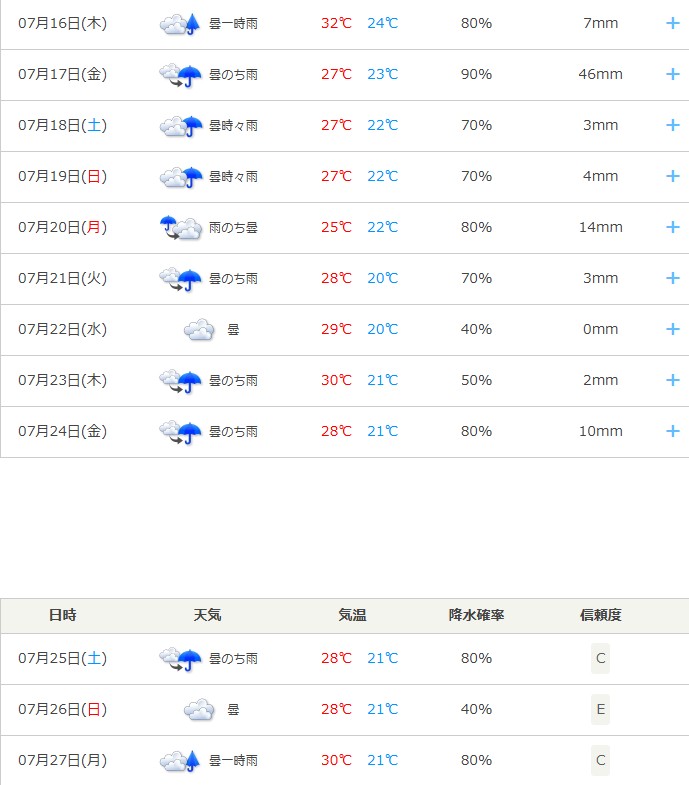Click the 46mm rainfall value
The width and height of the screenshot is (689, 785).
point(600,74)
